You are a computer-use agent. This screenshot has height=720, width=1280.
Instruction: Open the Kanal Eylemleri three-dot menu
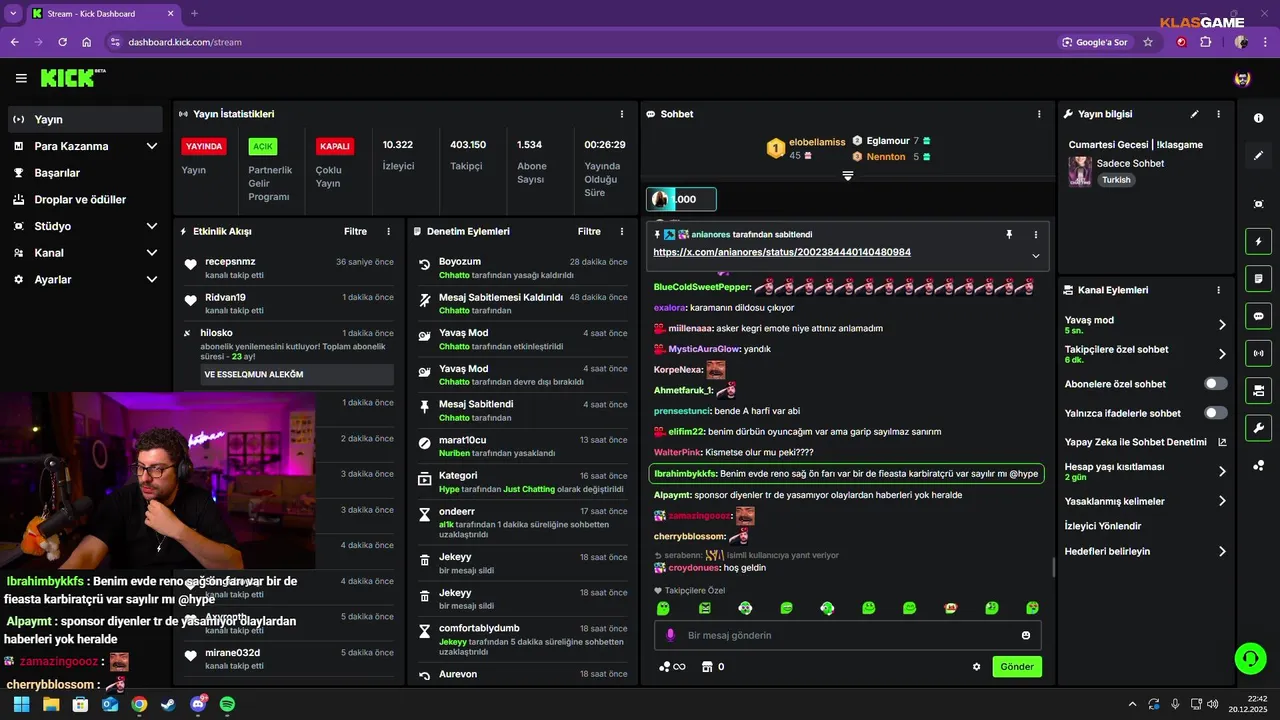[1218, 290]
